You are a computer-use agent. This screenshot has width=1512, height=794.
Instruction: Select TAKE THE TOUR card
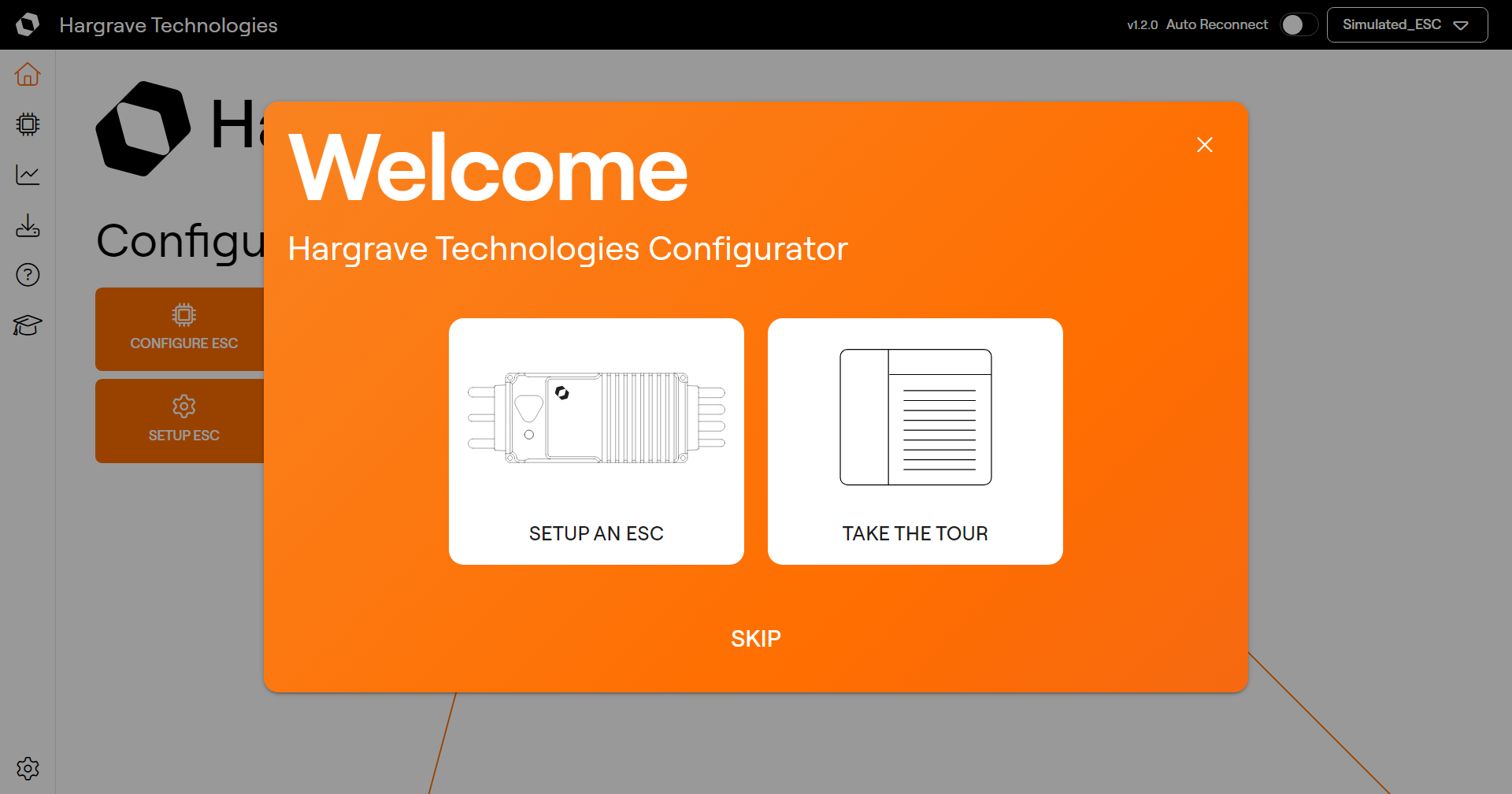[x=914, y=440]
